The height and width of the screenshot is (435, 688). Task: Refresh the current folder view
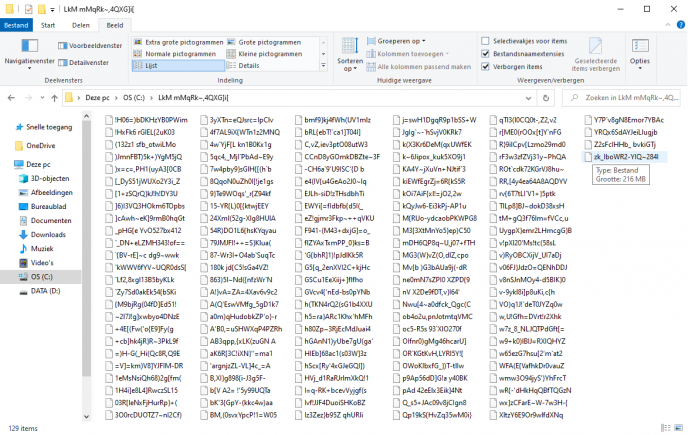(546, 98)
